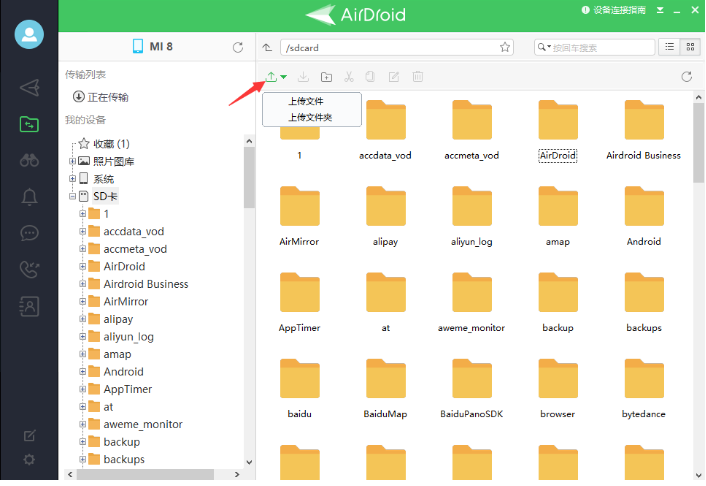Create a new folder via toolbar

[x=326, y=77]
